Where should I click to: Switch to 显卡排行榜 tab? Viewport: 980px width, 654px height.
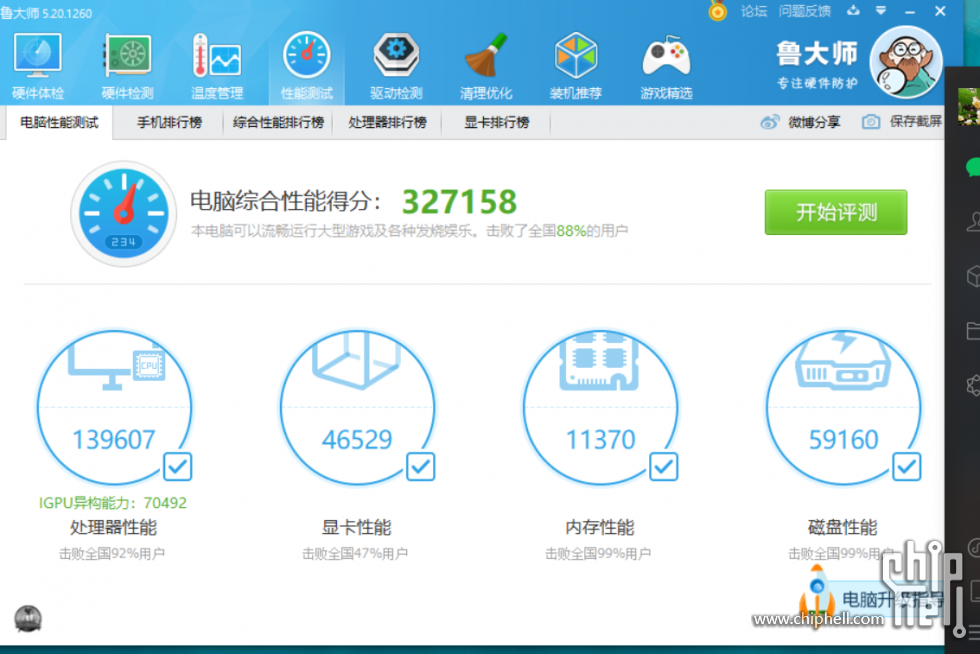[497, 123]
